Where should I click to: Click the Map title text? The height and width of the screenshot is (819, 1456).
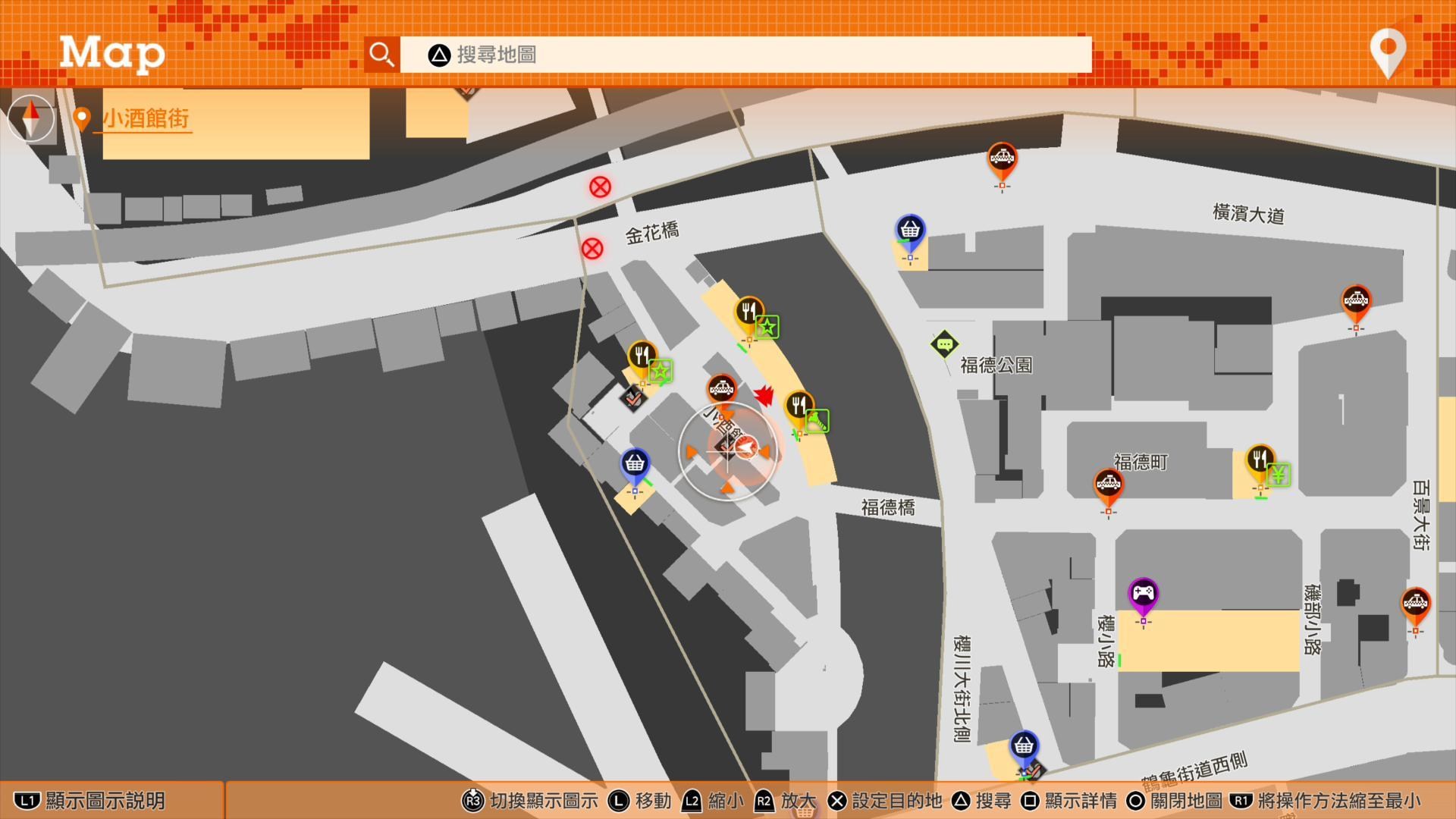112,53
